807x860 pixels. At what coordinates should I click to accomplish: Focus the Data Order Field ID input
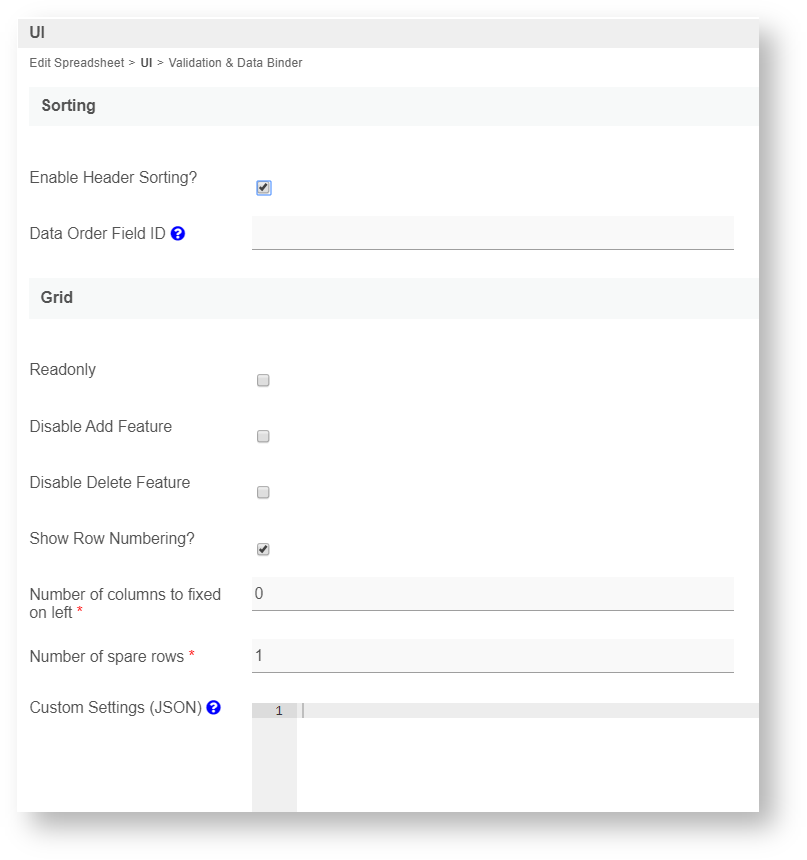pyautogui.click(x=492, y=233)
